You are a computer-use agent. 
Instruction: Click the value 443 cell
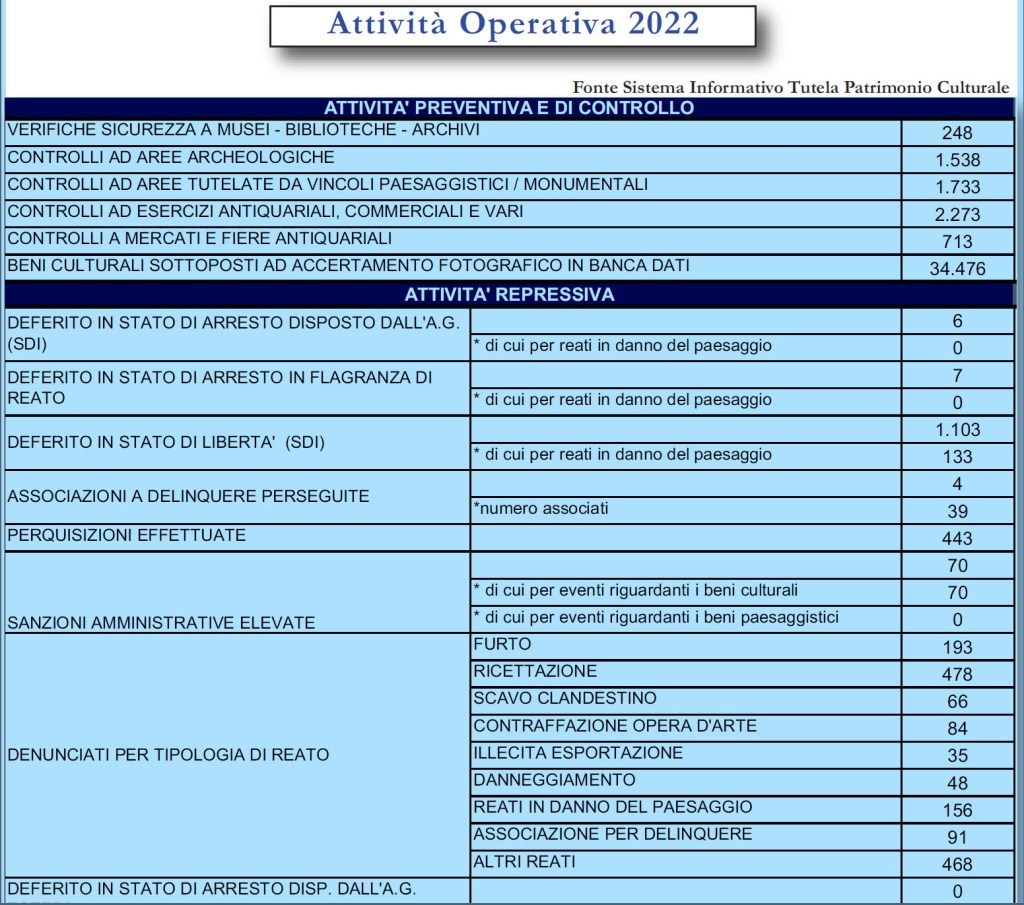pyautogui.click(x=957, y=538)
